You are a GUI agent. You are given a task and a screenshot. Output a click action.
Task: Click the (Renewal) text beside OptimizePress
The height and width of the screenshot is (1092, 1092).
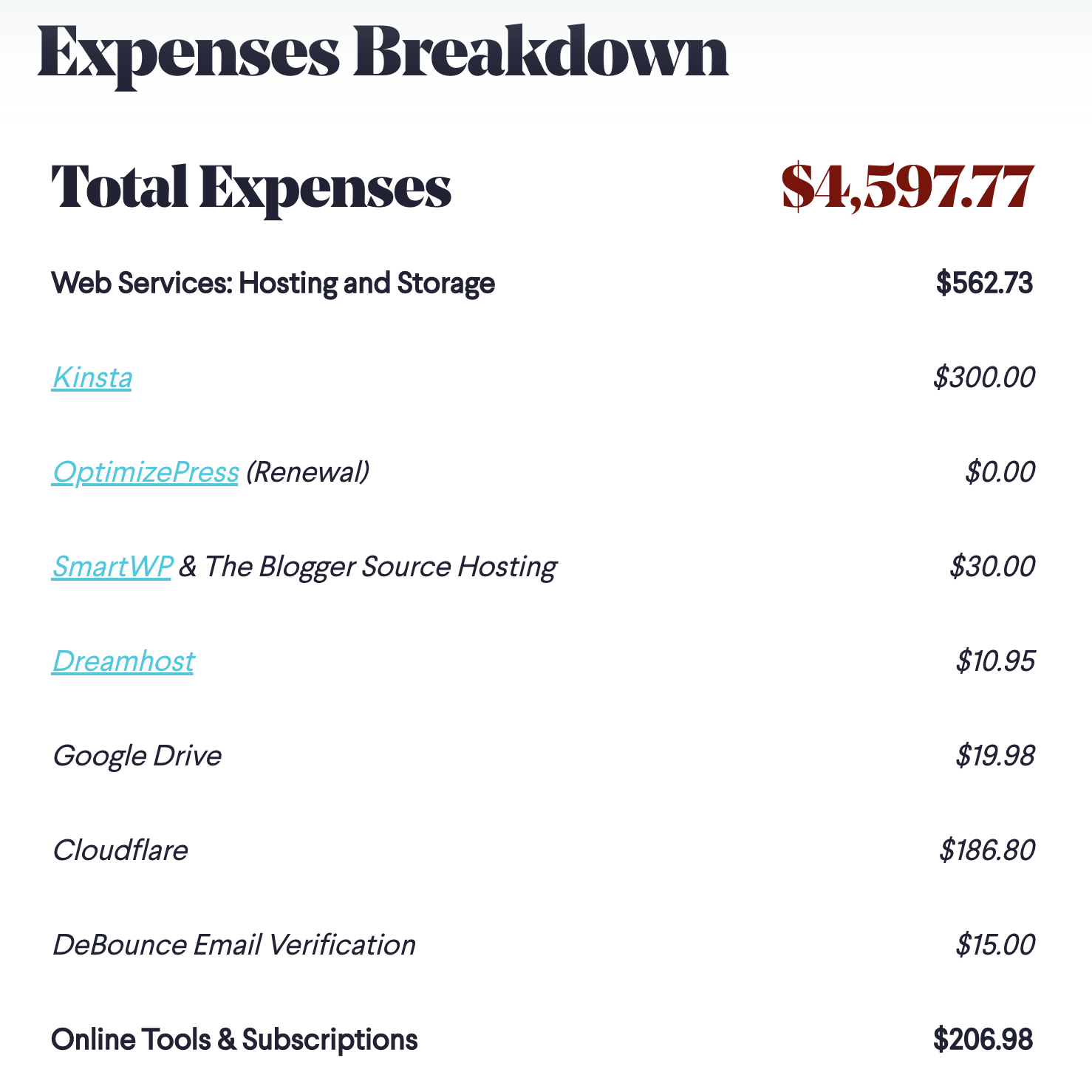click(x=307, y=472)
